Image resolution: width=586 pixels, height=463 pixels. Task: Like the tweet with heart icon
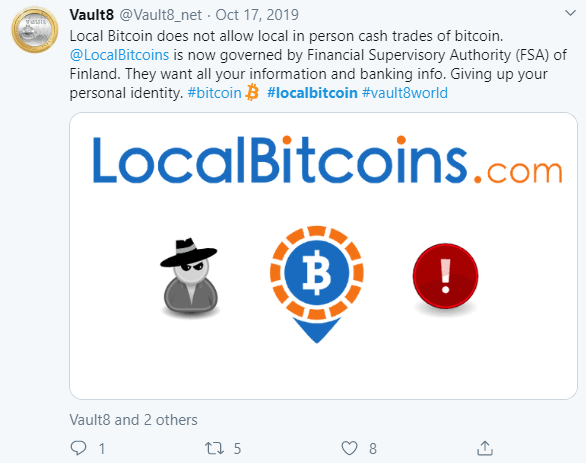(x=349, y=448)
